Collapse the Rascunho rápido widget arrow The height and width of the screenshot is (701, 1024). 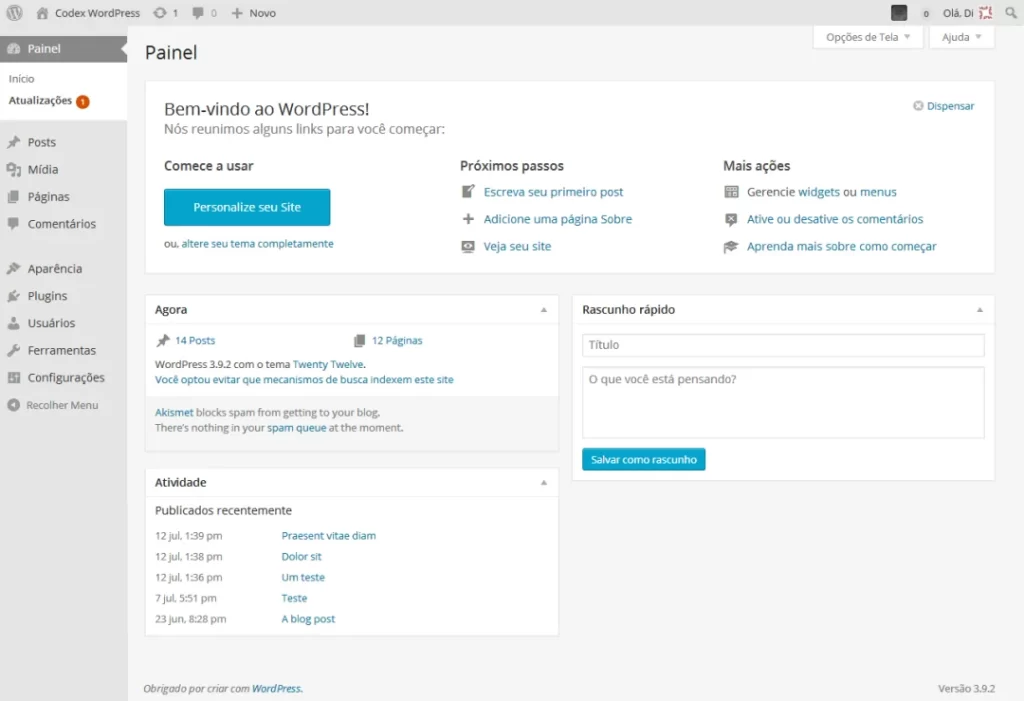[980, 310]
